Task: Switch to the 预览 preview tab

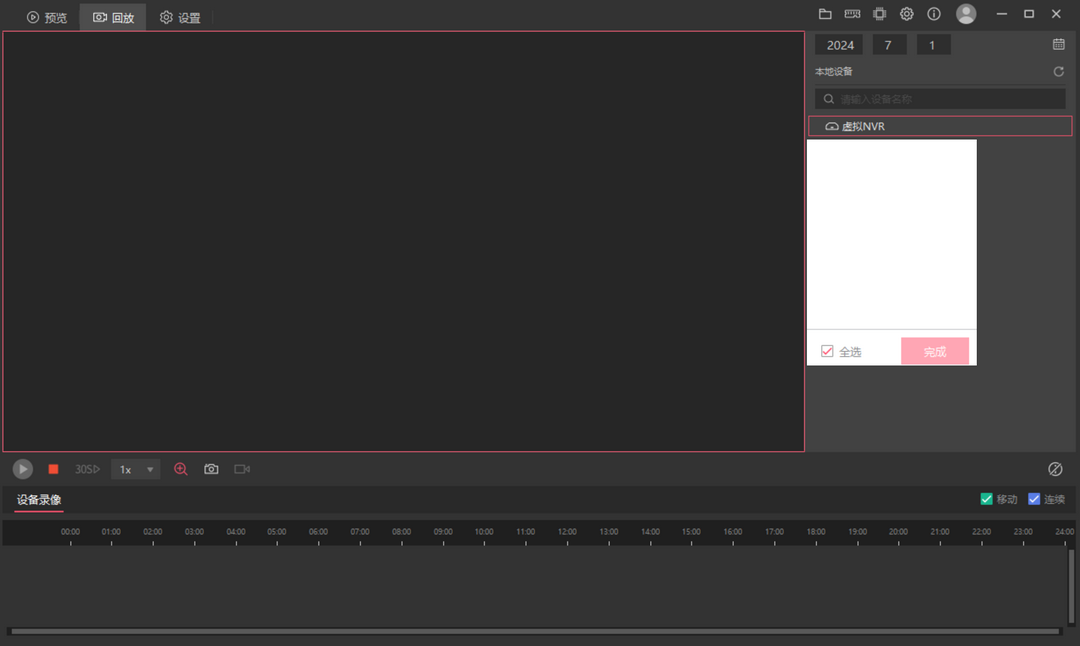Action: [x=47, y=17]
